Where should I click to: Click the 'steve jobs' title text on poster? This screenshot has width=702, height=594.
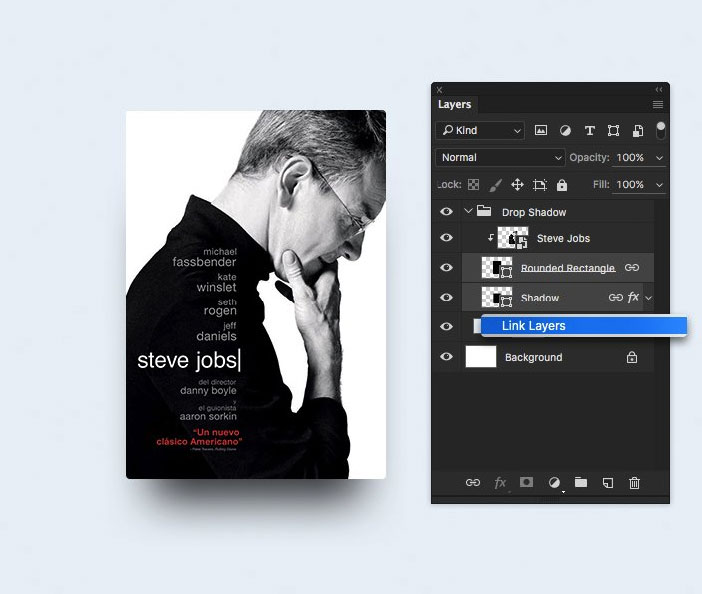click(187, 360)
